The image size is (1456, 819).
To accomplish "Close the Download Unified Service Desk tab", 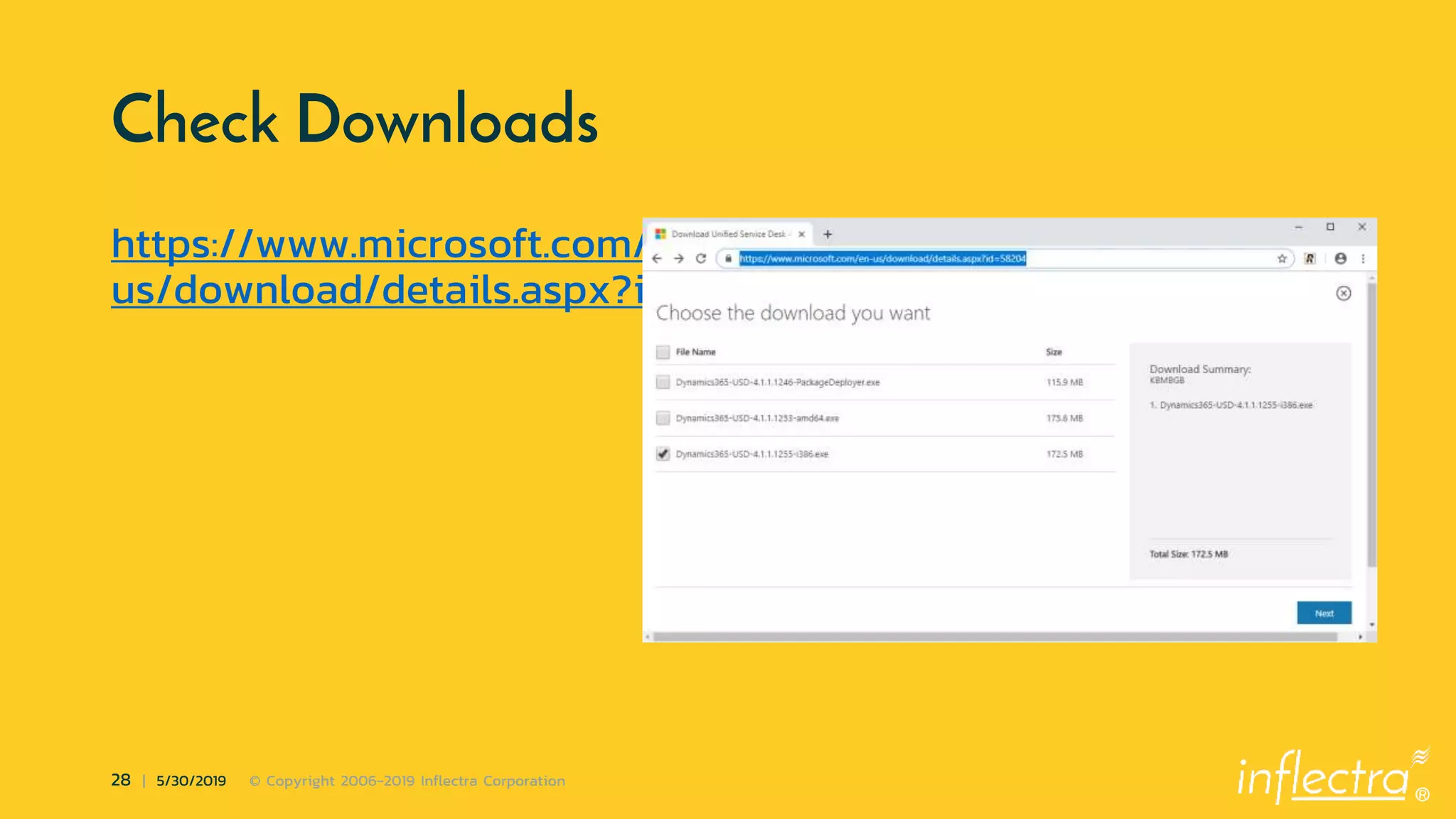I will [801, 234].
